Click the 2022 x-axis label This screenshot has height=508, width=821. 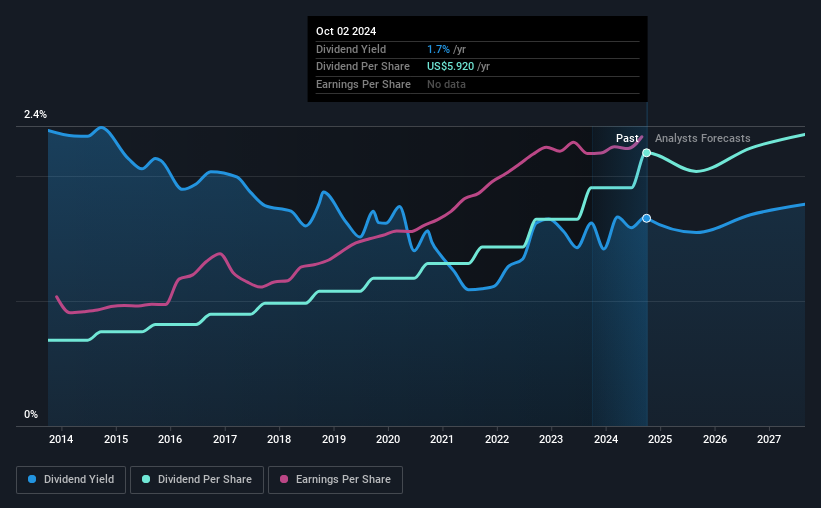(x=497, y=439)
